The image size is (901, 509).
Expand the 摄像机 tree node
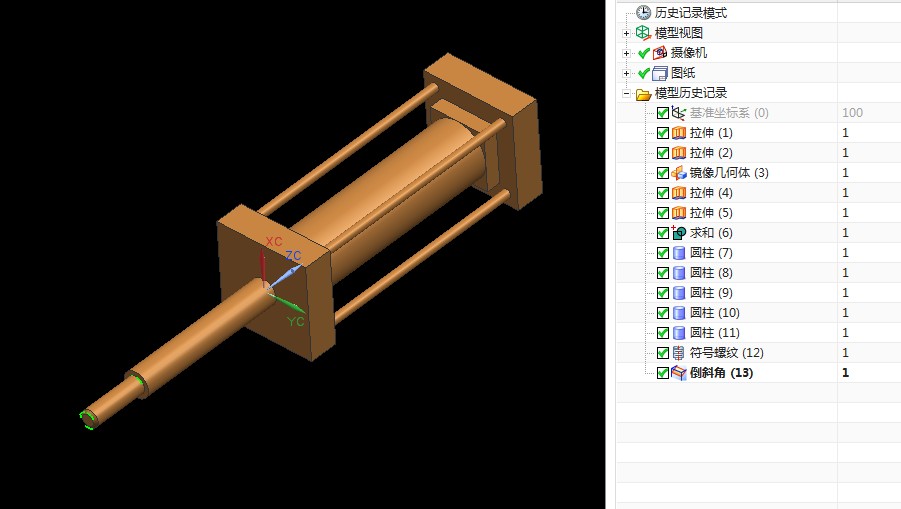[x=626, y=53]
